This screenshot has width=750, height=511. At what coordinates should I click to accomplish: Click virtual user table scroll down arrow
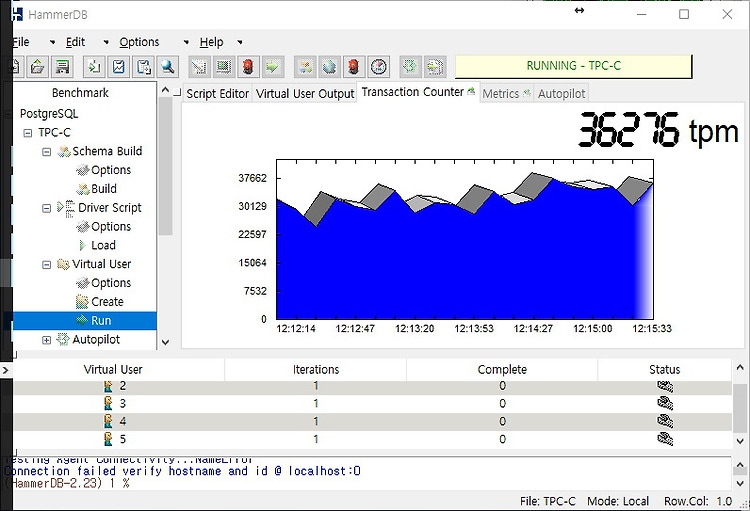click(740, 441)
